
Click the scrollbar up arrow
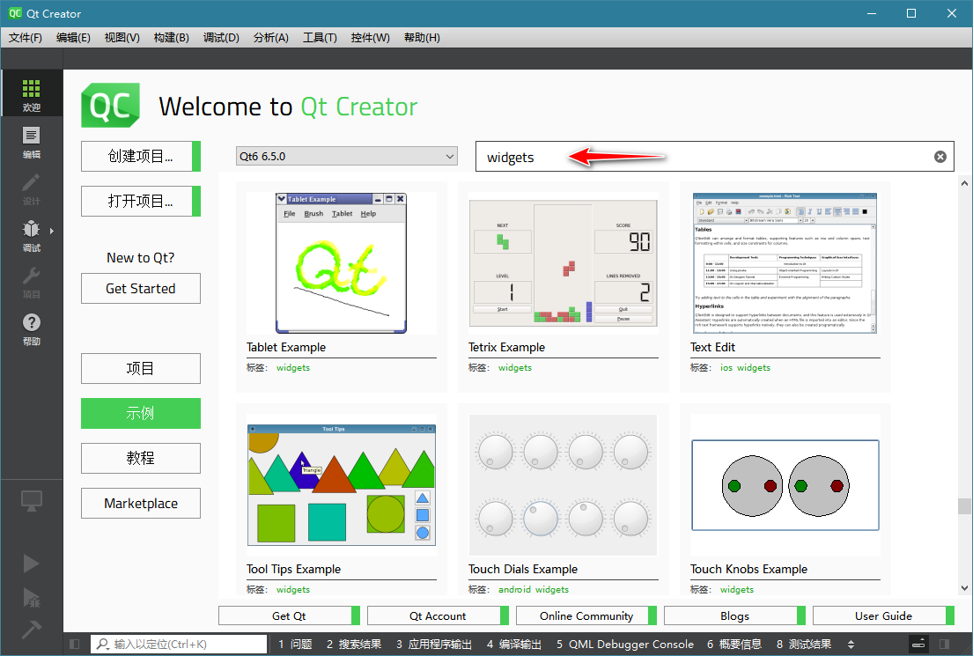point(964,183)
